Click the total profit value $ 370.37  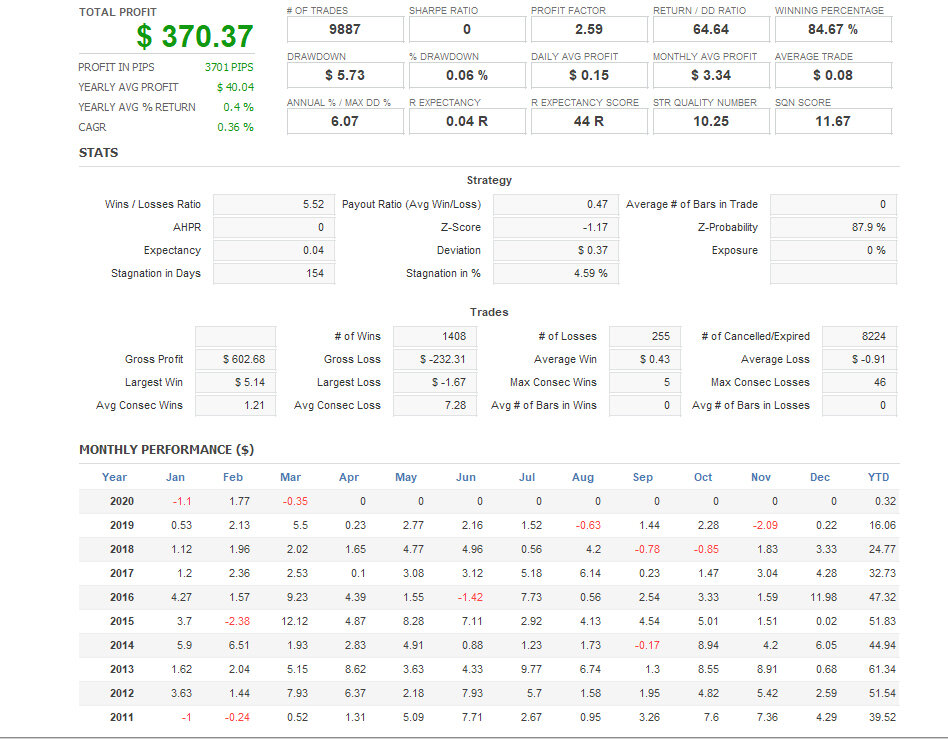[x=195, y=36]
